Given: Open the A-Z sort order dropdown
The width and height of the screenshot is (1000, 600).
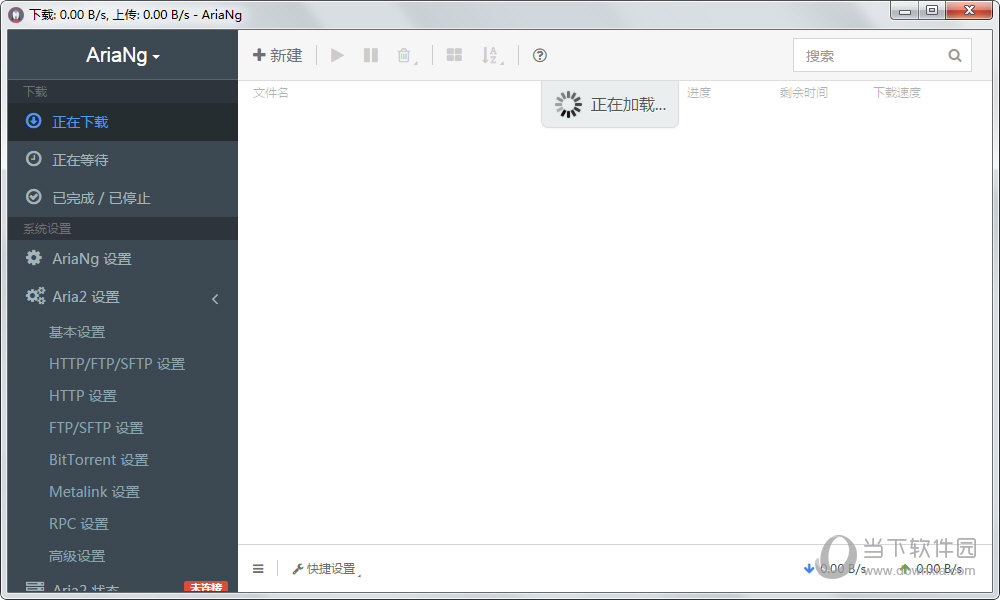Looking at the screenshot, I should [492, 56].
